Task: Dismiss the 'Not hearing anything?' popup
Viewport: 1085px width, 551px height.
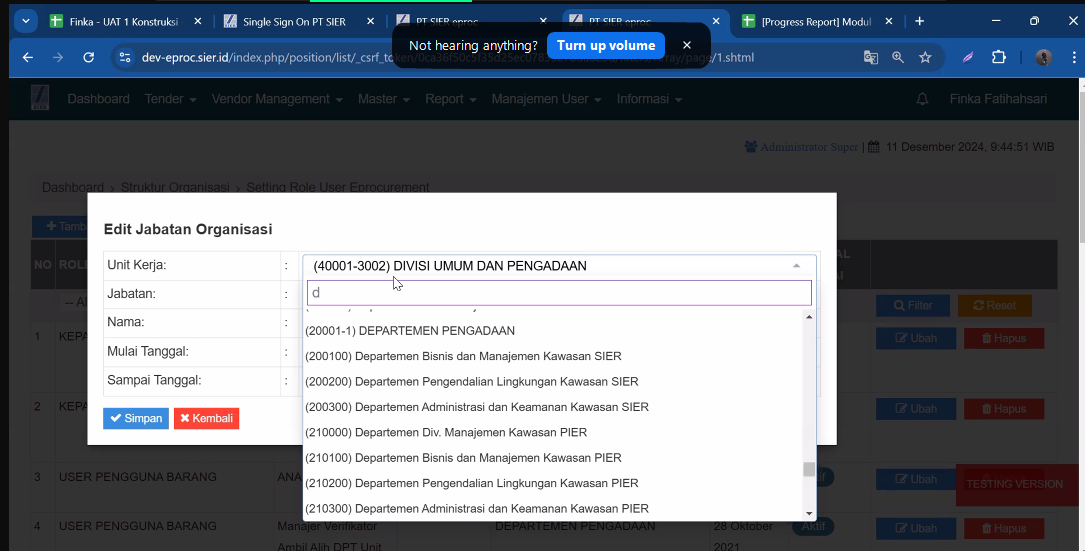Action: click(687, 45)
